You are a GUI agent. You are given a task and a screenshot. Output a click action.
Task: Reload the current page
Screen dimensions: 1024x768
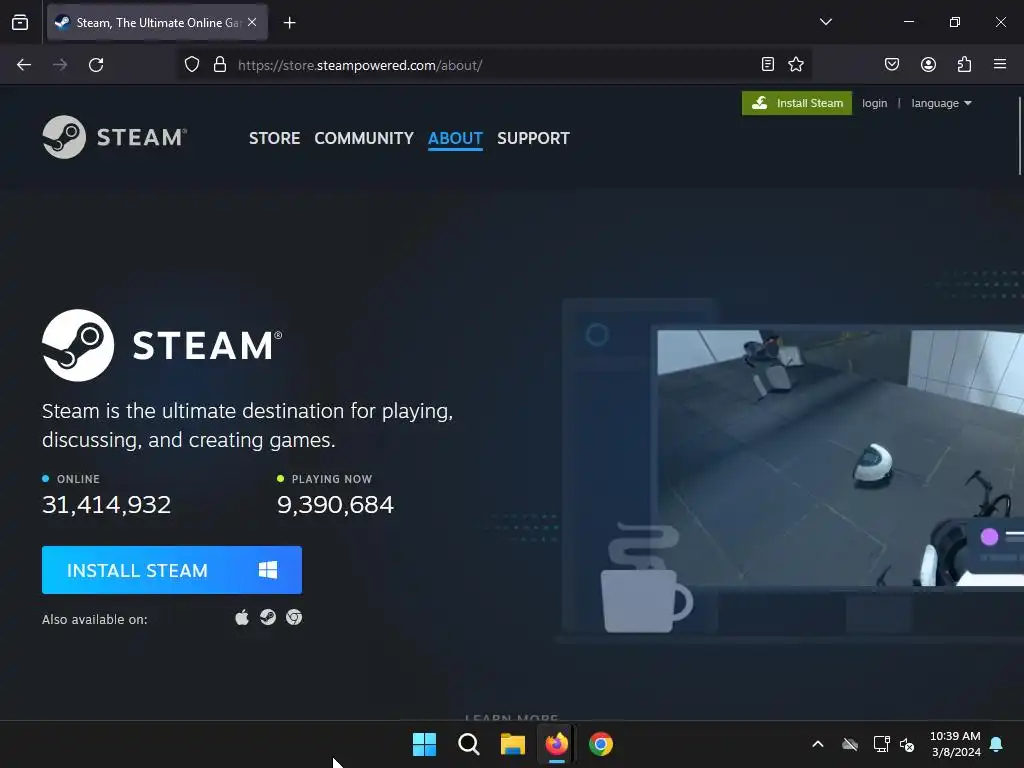tap(96, 65)
